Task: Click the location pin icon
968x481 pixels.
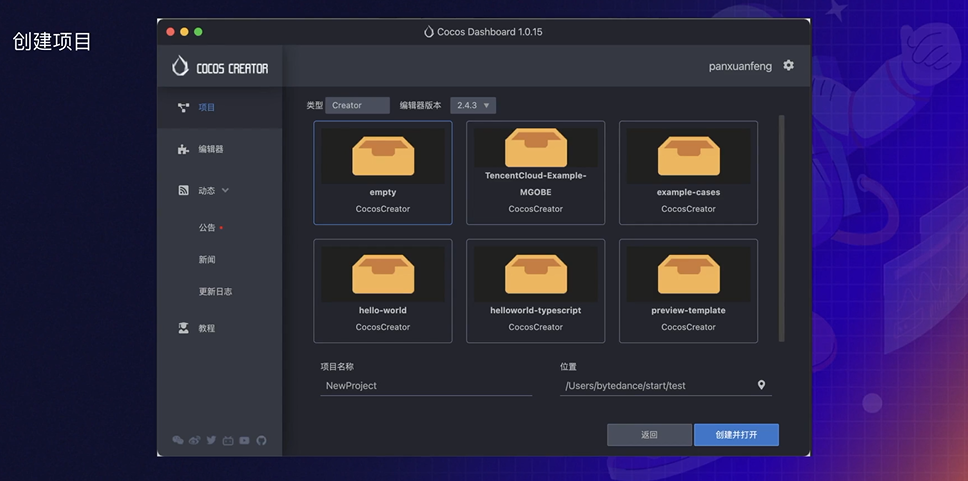Action: pos(761,385)
